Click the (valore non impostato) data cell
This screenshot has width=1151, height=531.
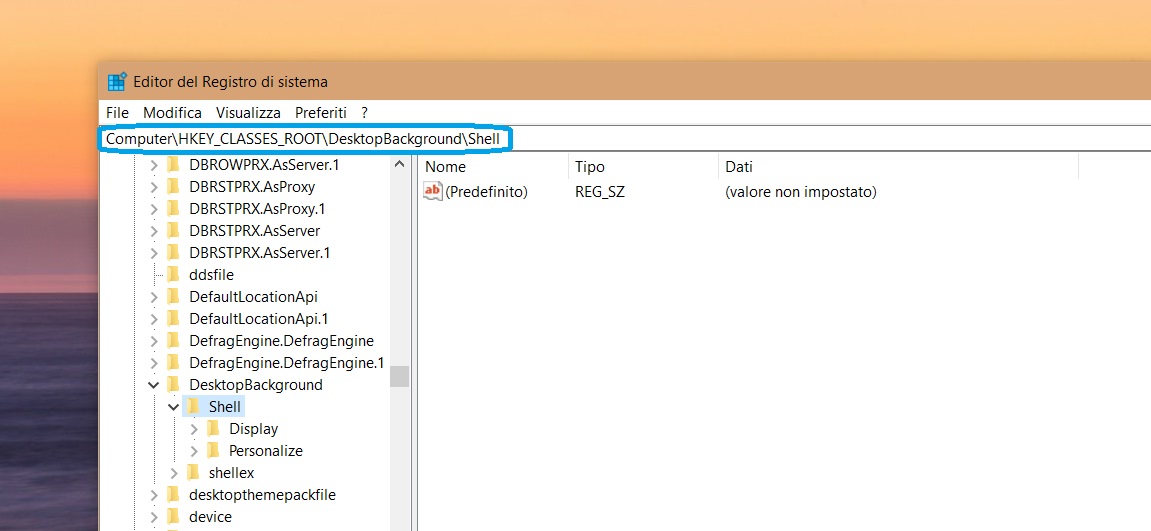(801, 192)
